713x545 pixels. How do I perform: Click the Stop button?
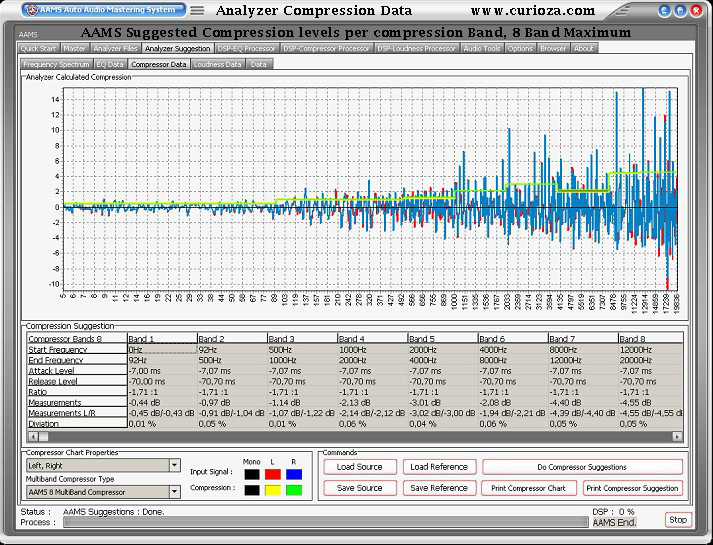pyautogui.click(x=678, y=520)
